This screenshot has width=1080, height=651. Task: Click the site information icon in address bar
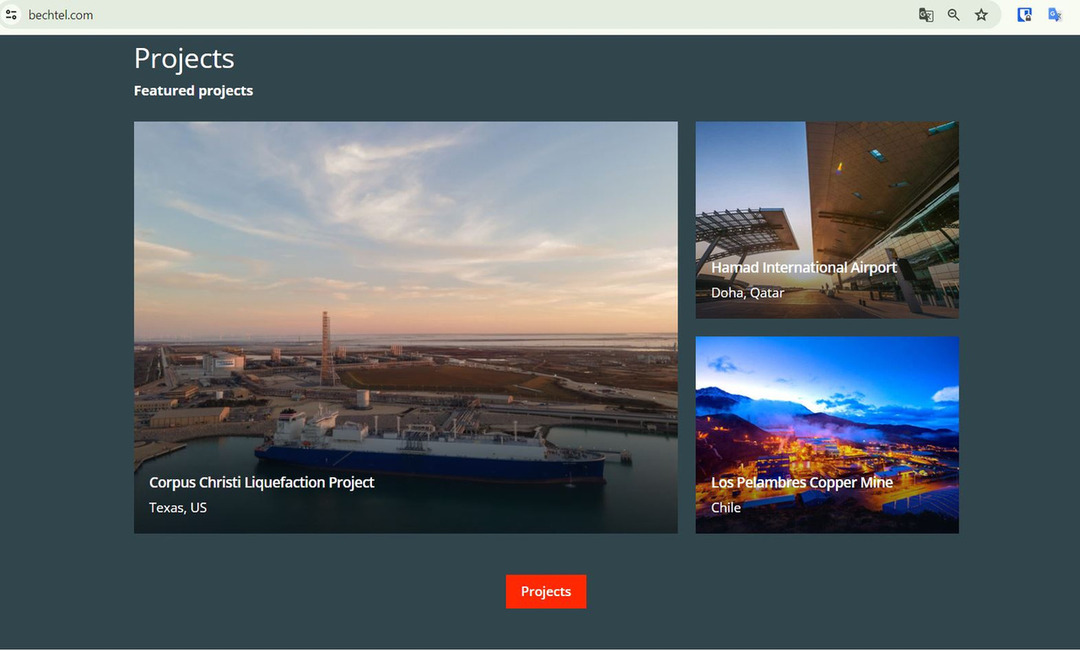click(x=11, y=14)
